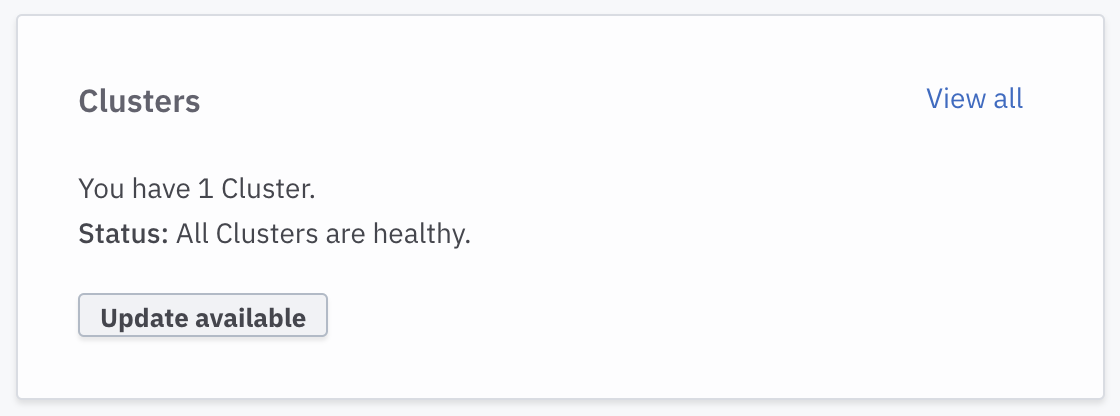Click the bold Status label

124,235
